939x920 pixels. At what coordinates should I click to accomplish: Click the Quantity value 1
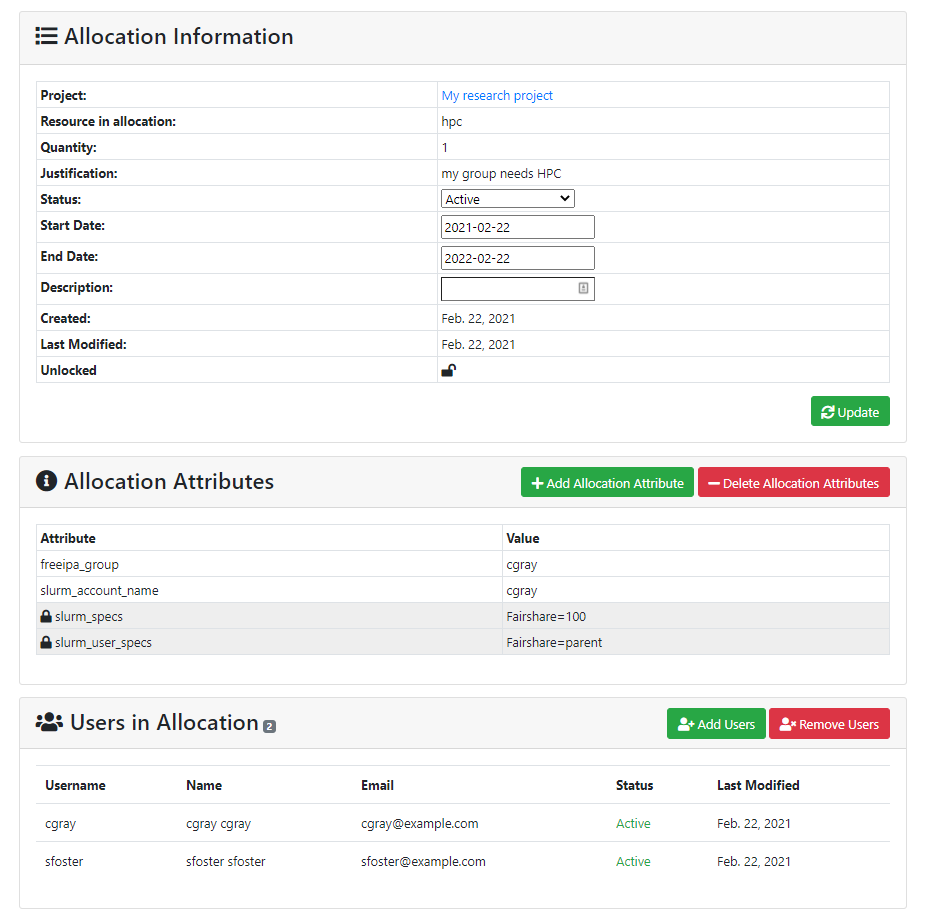coord(445,147)
